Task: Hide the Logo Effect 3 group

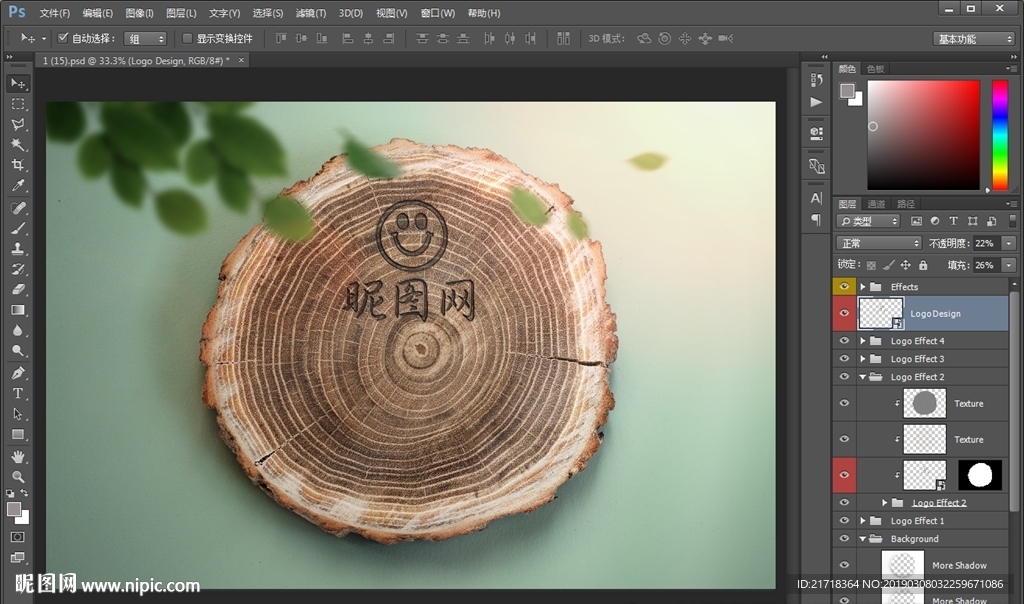Action: tap(844, 358)
